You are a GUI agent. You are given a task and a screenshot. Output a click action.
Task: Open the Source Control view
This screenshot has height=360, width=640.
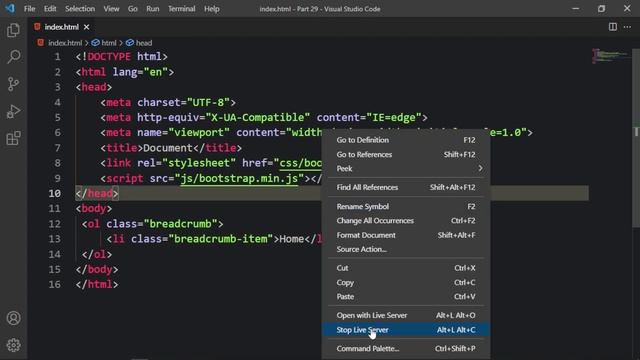13,84
